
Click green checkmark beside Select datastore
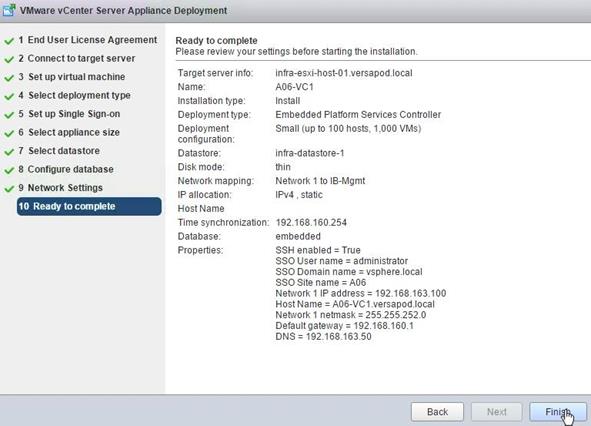click(x=9, y=152)
